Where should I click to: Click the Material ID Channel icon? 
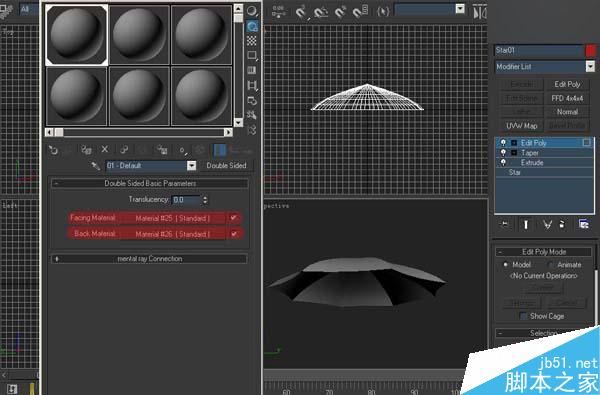pos(183,150)
